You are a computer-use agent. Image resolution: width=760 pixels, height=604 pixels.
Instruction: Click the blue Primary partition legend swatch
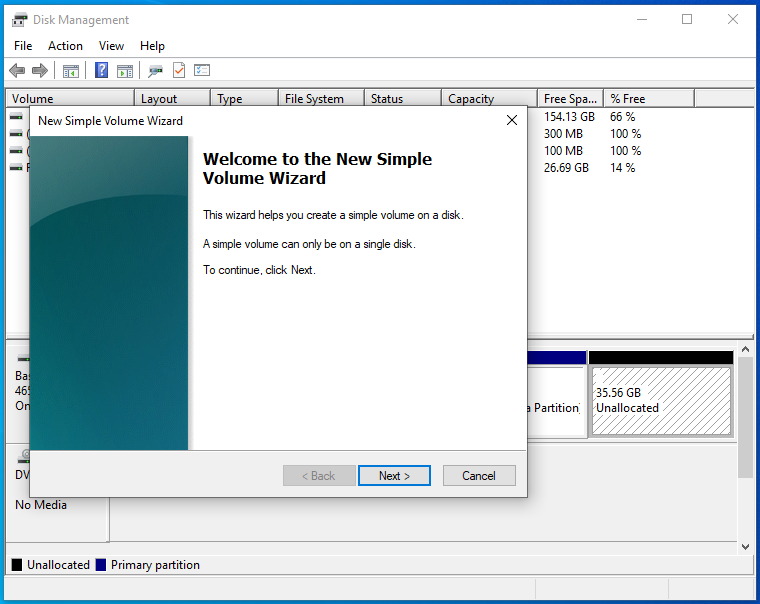[101, 565]
